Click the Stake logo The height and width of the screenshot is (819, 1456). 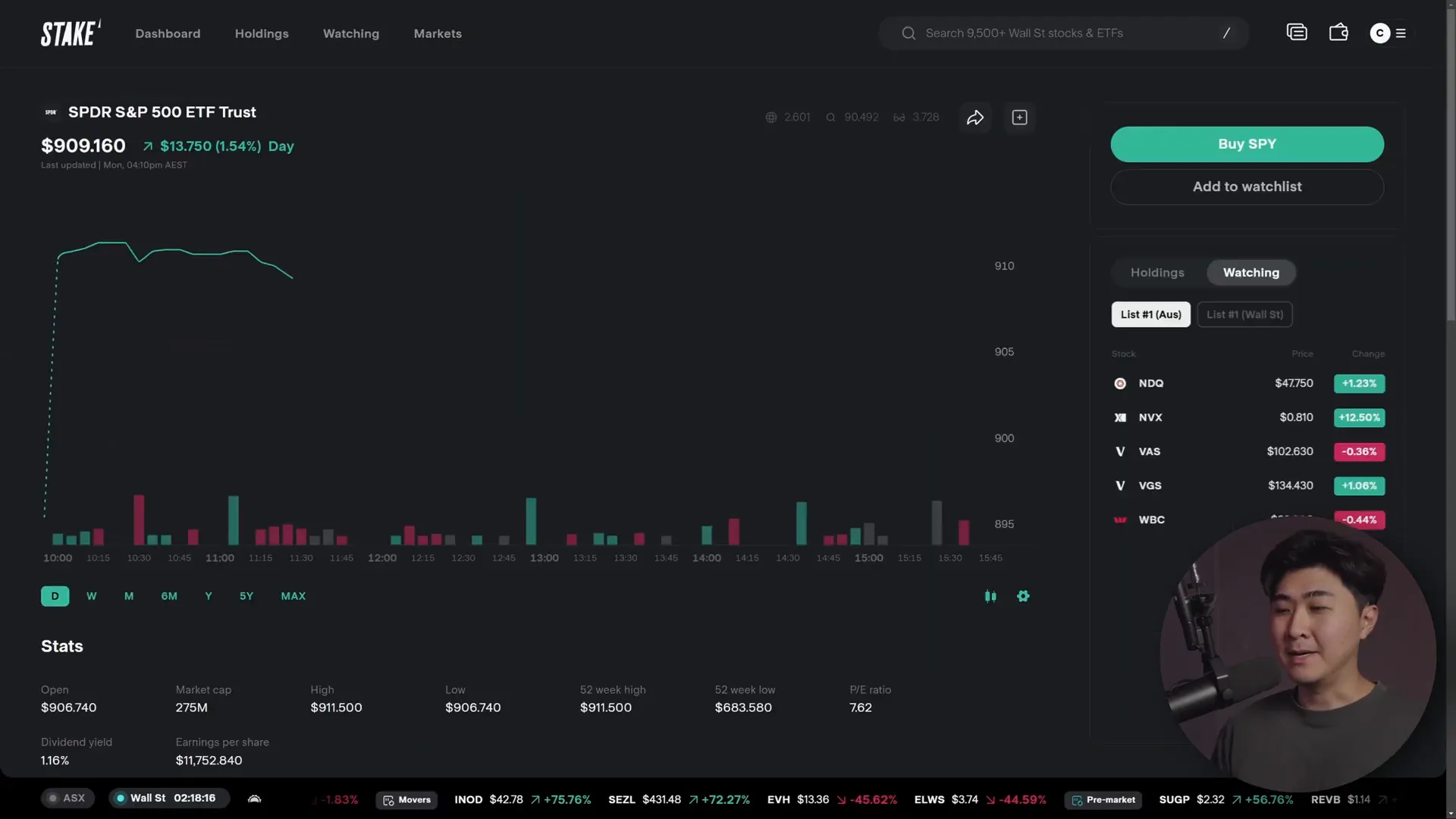click(x=71, y=33)
